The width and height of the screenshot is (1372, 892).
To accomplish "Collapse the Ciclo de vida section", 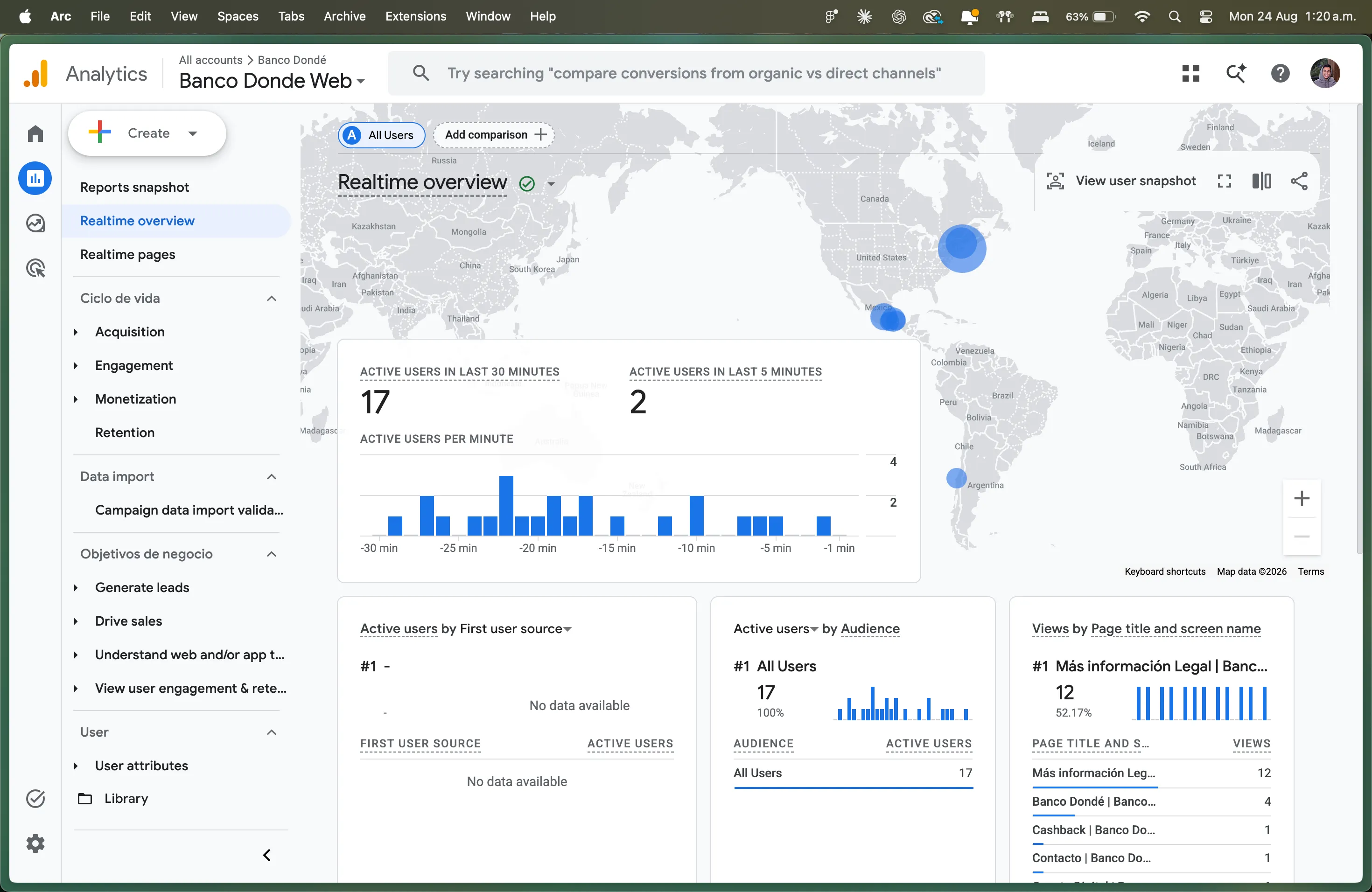I will coord(272,298).
